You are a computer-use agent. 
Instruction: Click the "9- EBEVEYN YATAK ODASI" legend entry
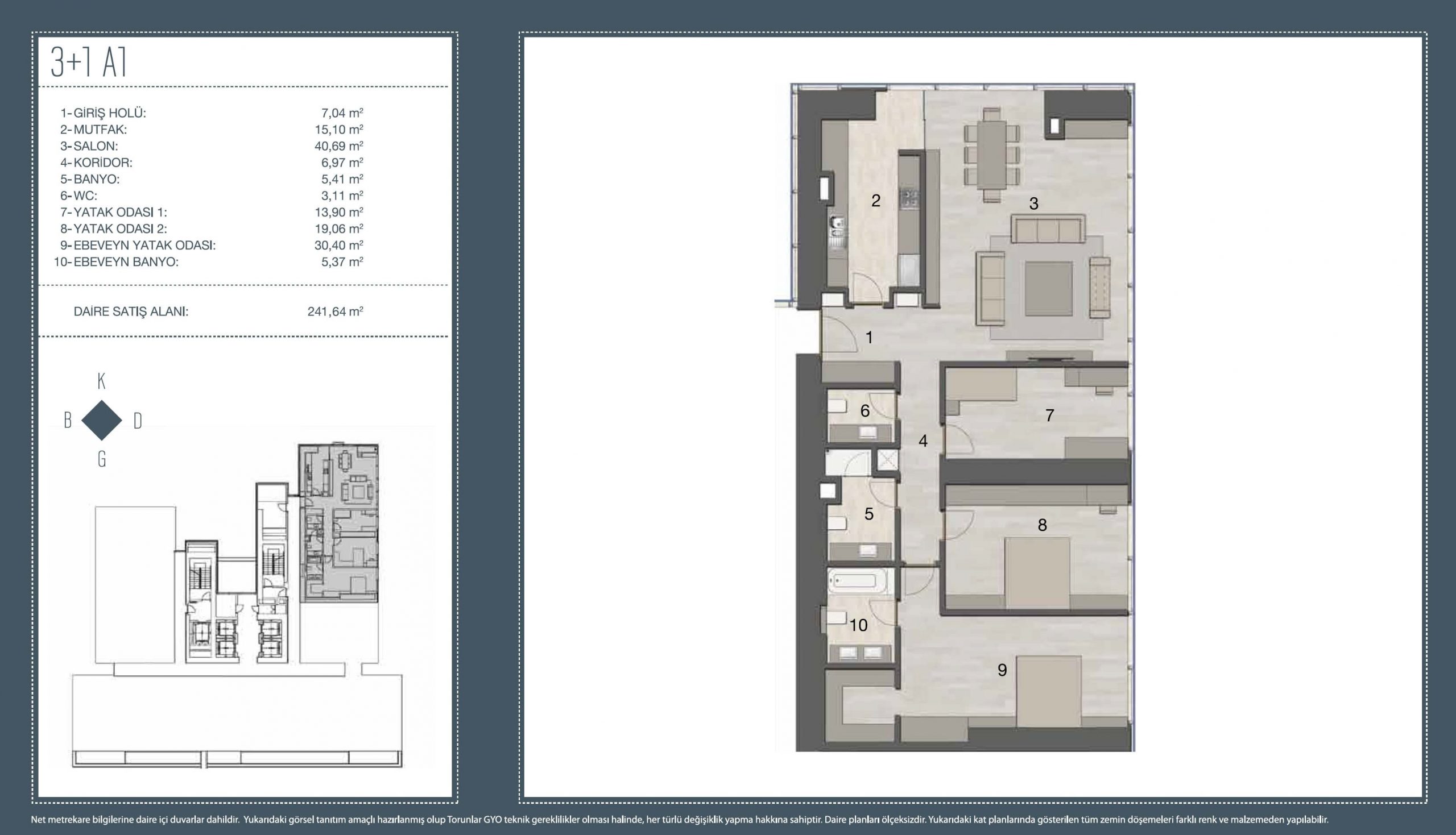point(138,245)
